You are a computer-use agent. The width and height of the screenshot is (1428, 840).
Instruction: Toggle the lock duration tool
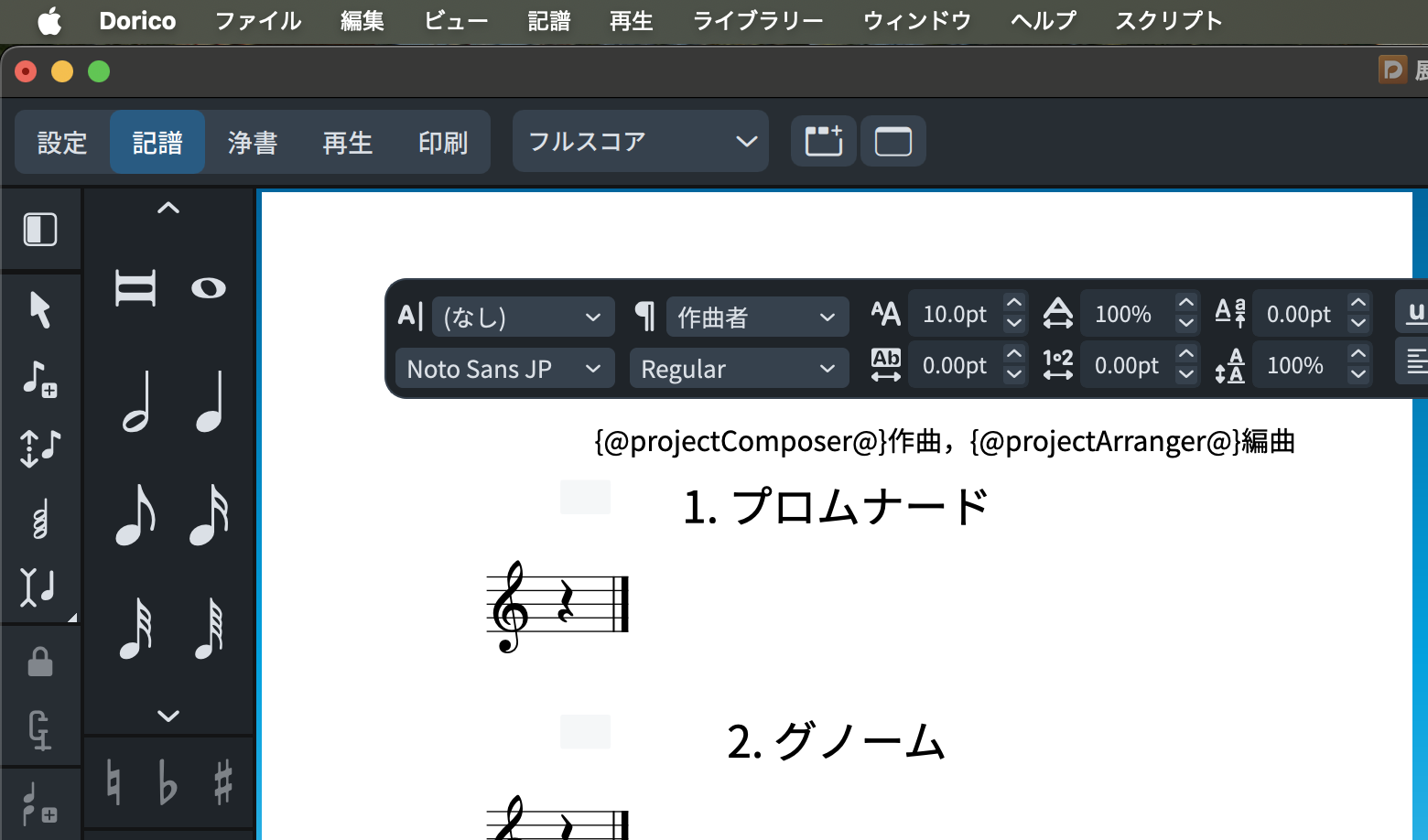(x=40, y=661)
